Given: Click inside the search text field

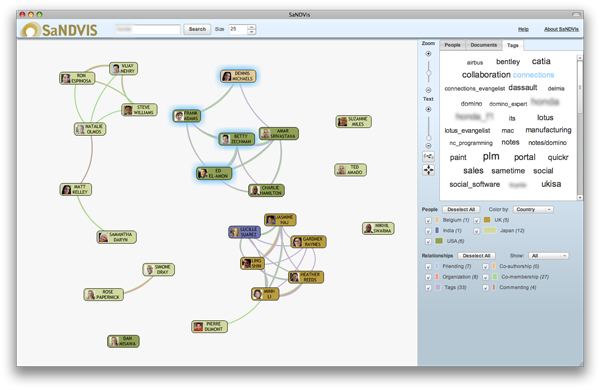Looking at the screenshot, I should click(148, 29).
